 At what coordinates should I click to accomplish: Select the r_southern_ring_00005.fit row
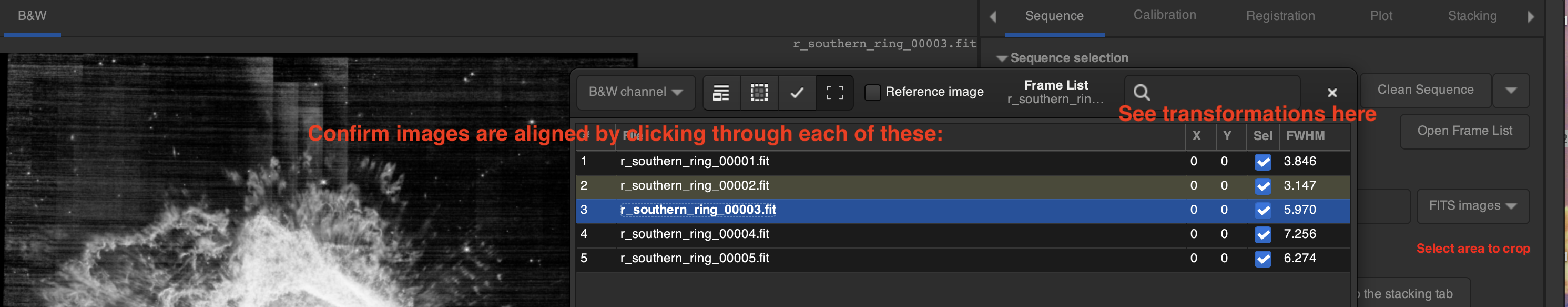[x=694, y=258]
